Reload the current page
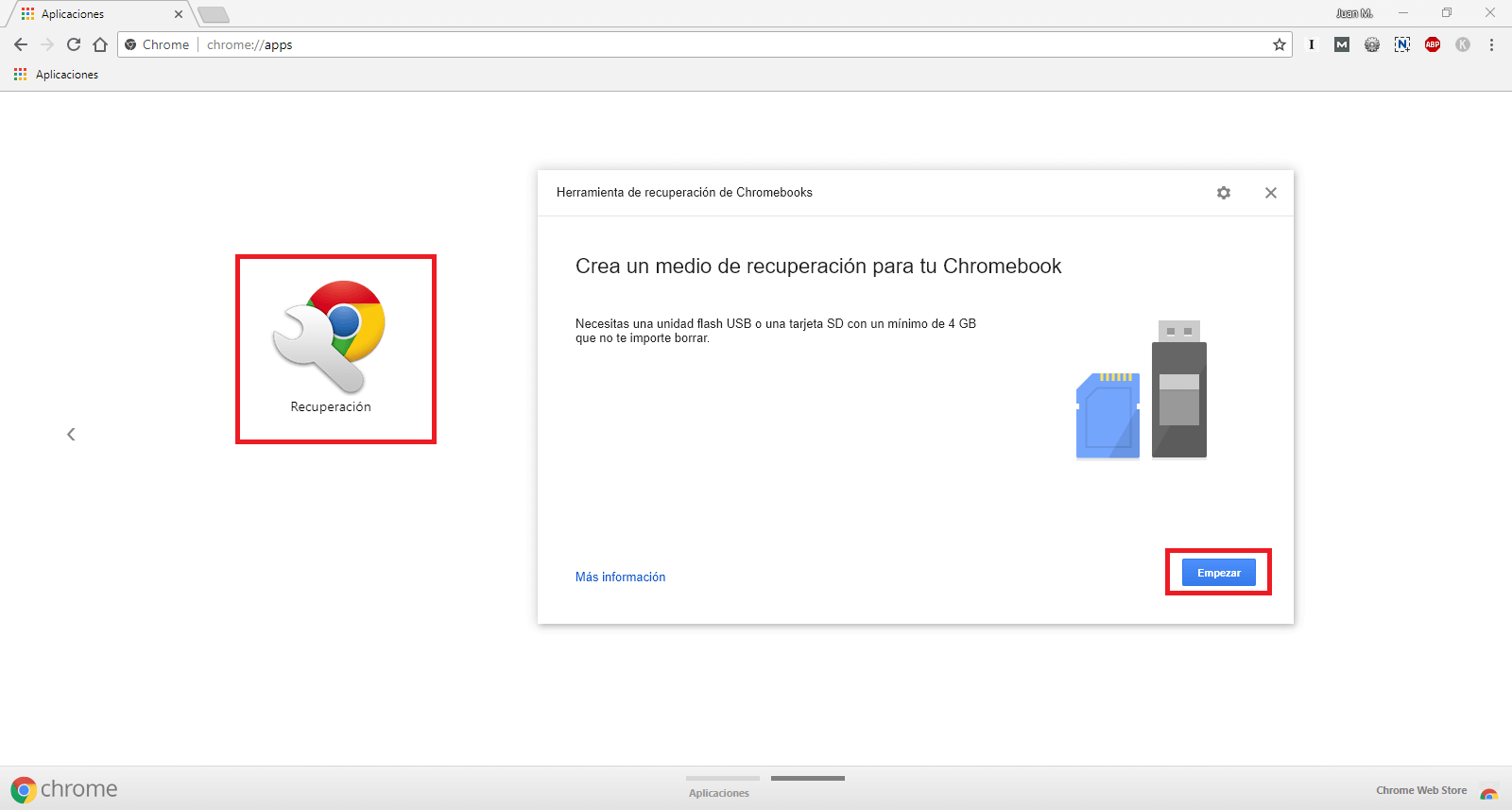1512x810 pixels. (x=74, y=44)
